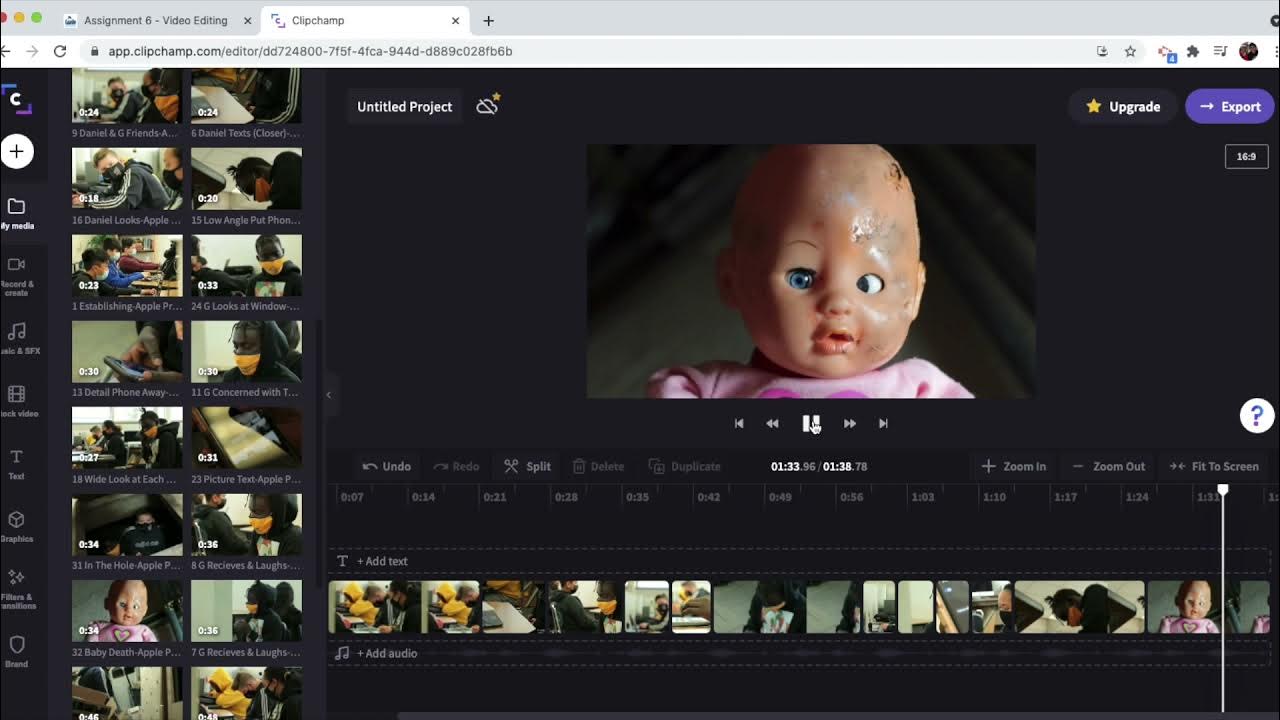The height and width of the screenshot is (720, 1280).
Task: Select the 7 G Recieves & Laughs thumbnail
Action: tap(246, 610)
